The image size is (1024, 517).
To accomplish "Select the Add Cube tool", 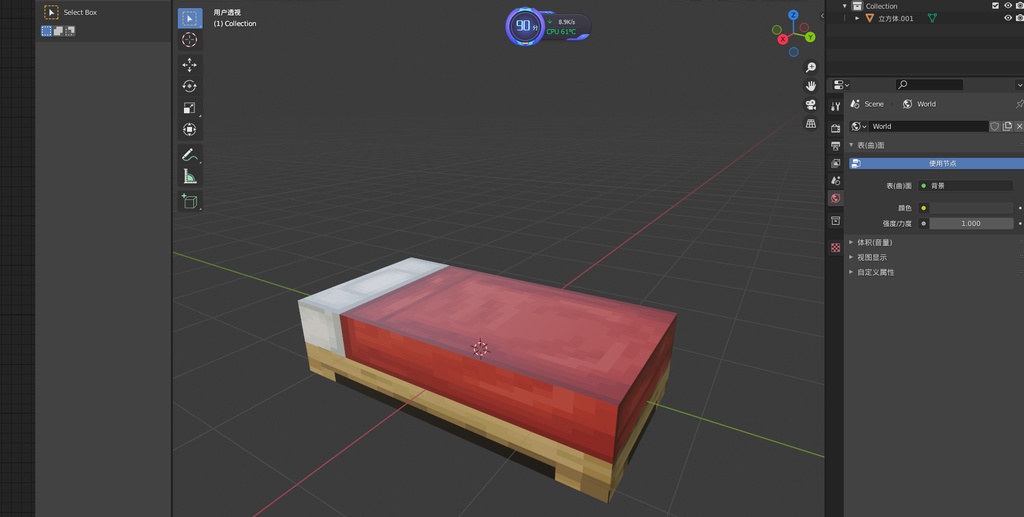I will coord(189,201).
